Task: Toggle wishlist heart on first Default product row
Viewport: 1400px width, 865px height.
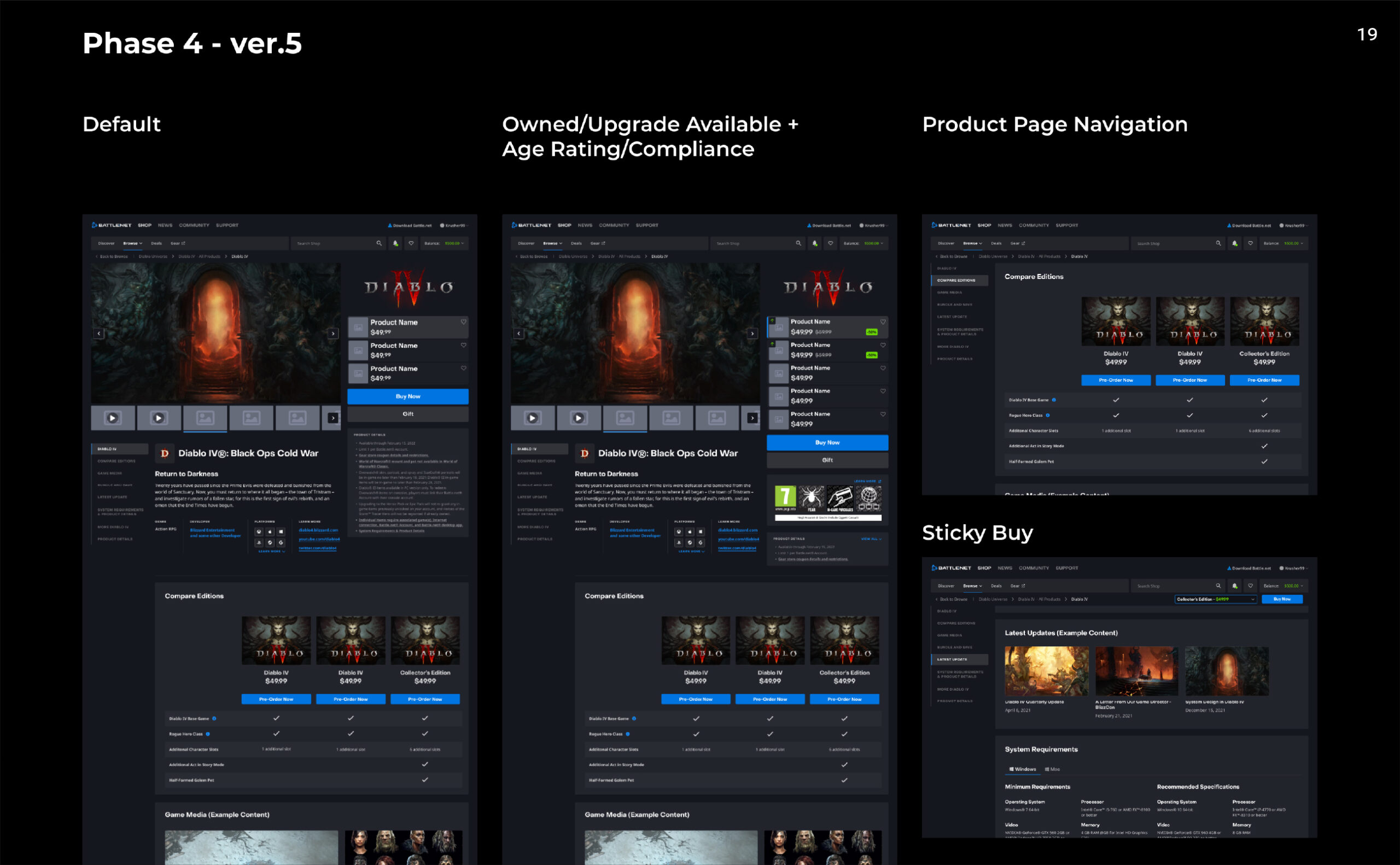Action: (x=463, y=322)
